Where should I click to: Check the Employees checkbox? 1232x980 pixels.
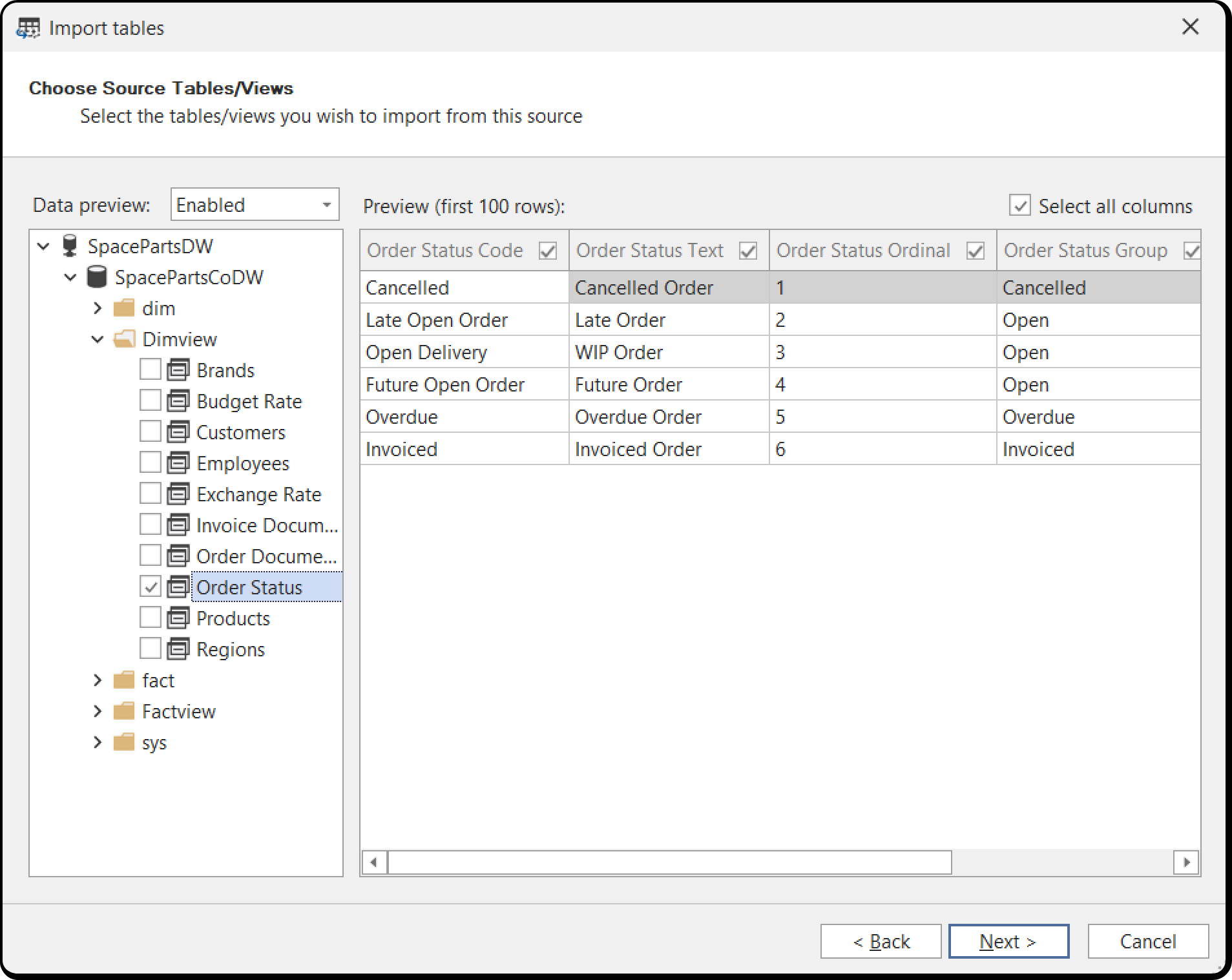click(151, 463)
